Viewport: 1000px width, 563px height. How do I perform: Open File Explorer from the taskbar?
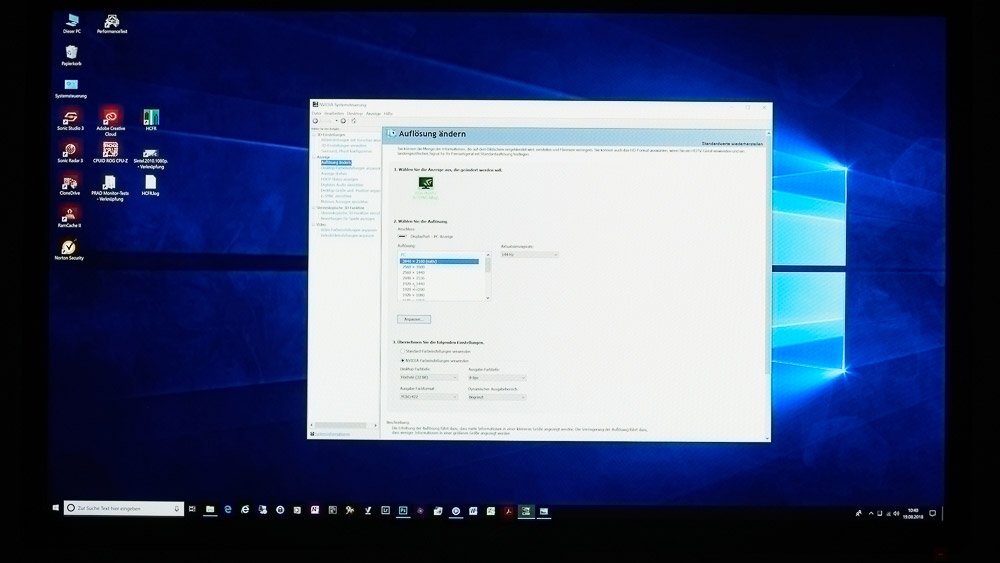[x=210, y=509]
